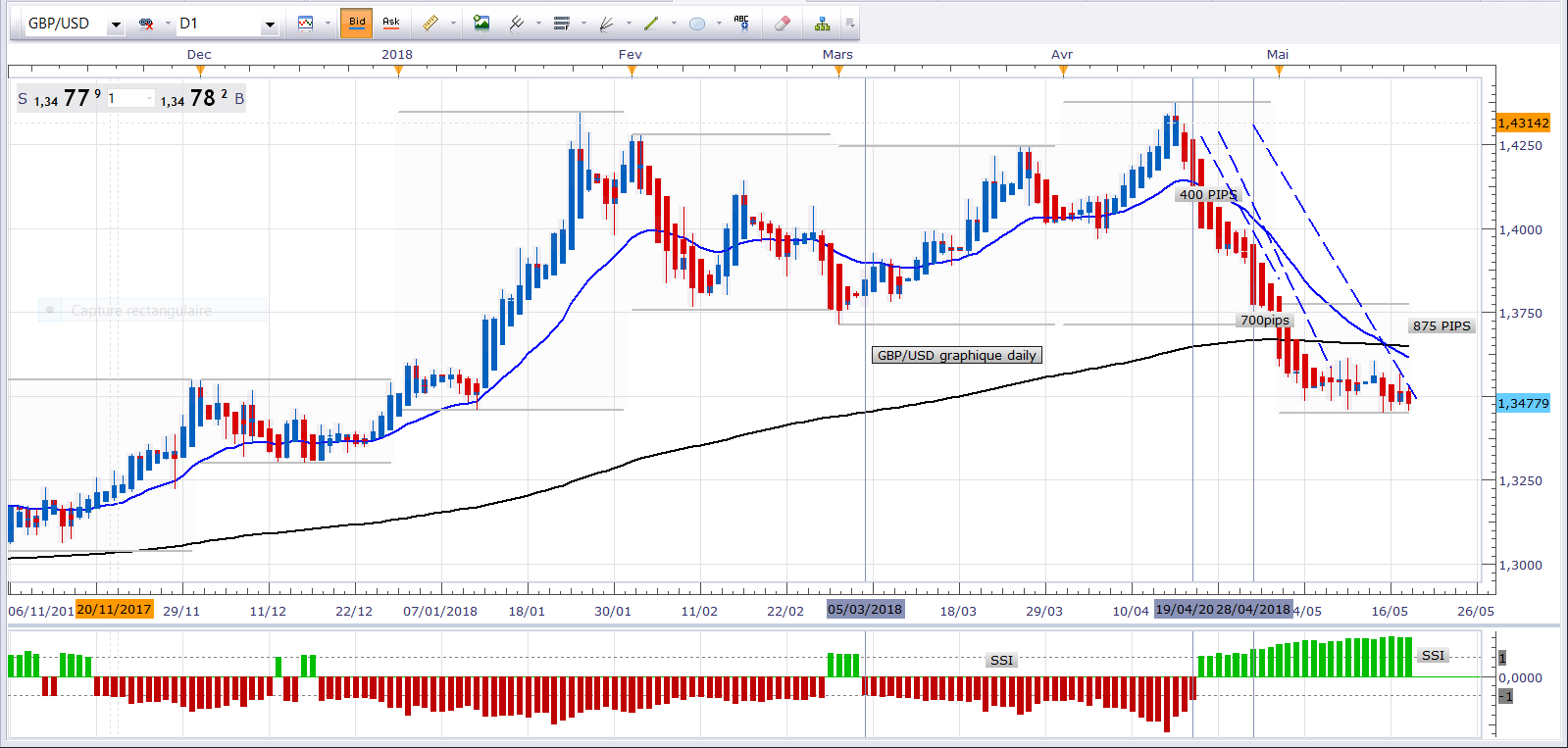
Task: Click the green hierarchy tree icon
Action: (x=822, y=23)
